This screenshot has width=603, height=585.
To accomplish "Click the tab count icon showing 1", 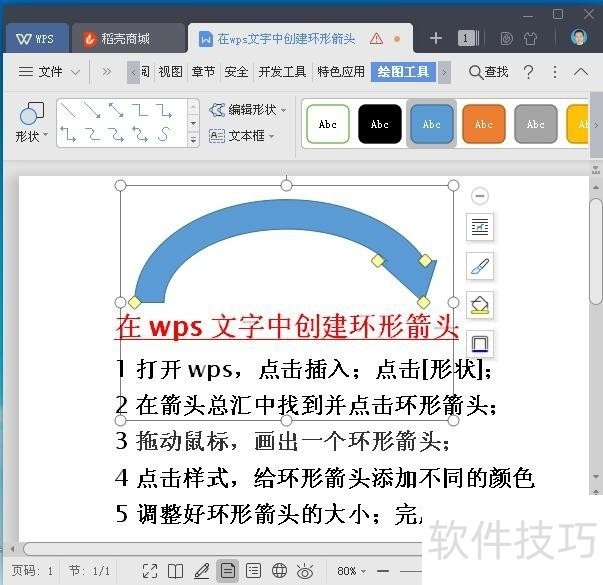I will pyautogui.click(x=468, y=38).
